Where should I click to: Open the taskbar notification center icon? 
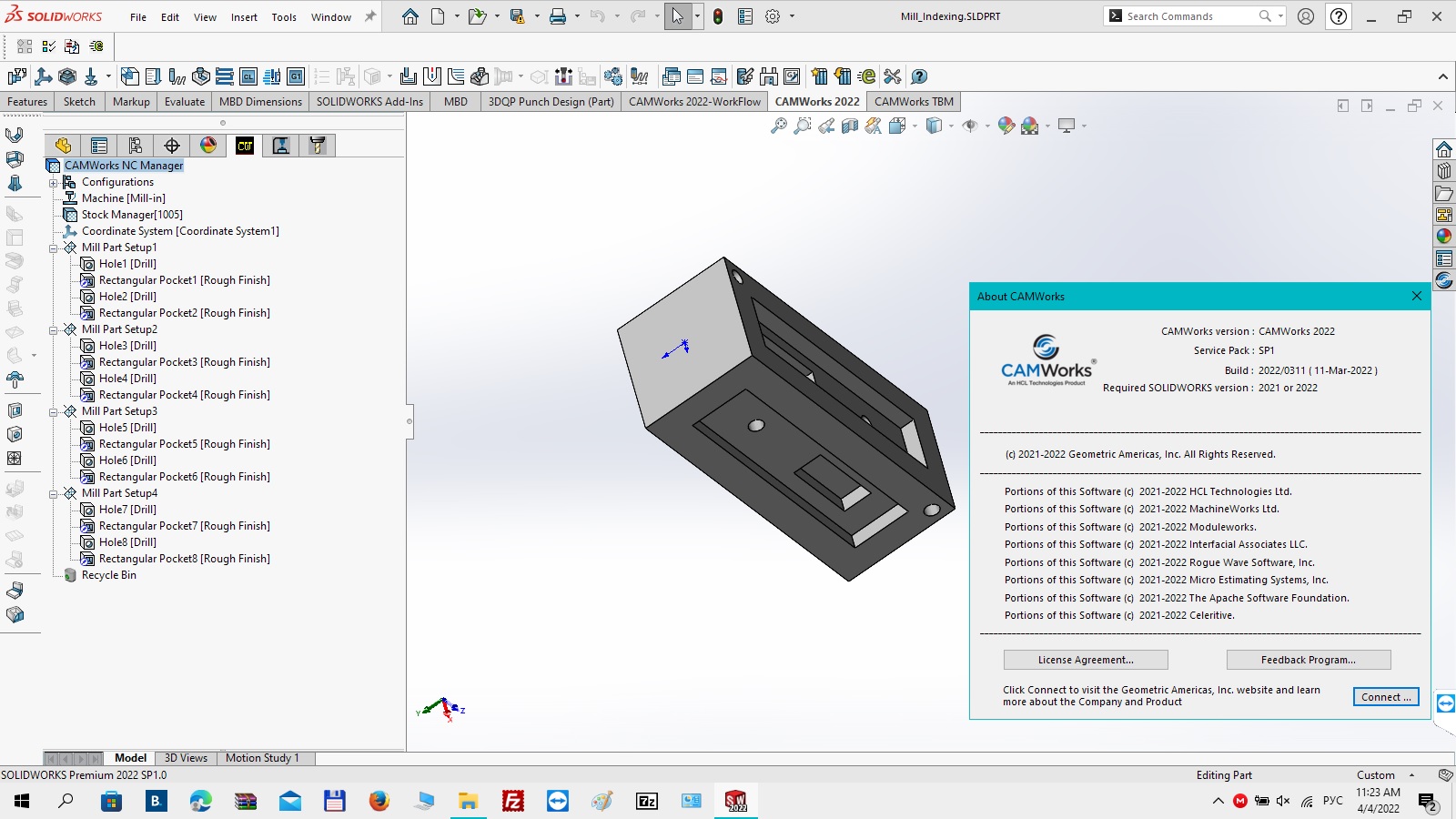[x=1428, y=802]
